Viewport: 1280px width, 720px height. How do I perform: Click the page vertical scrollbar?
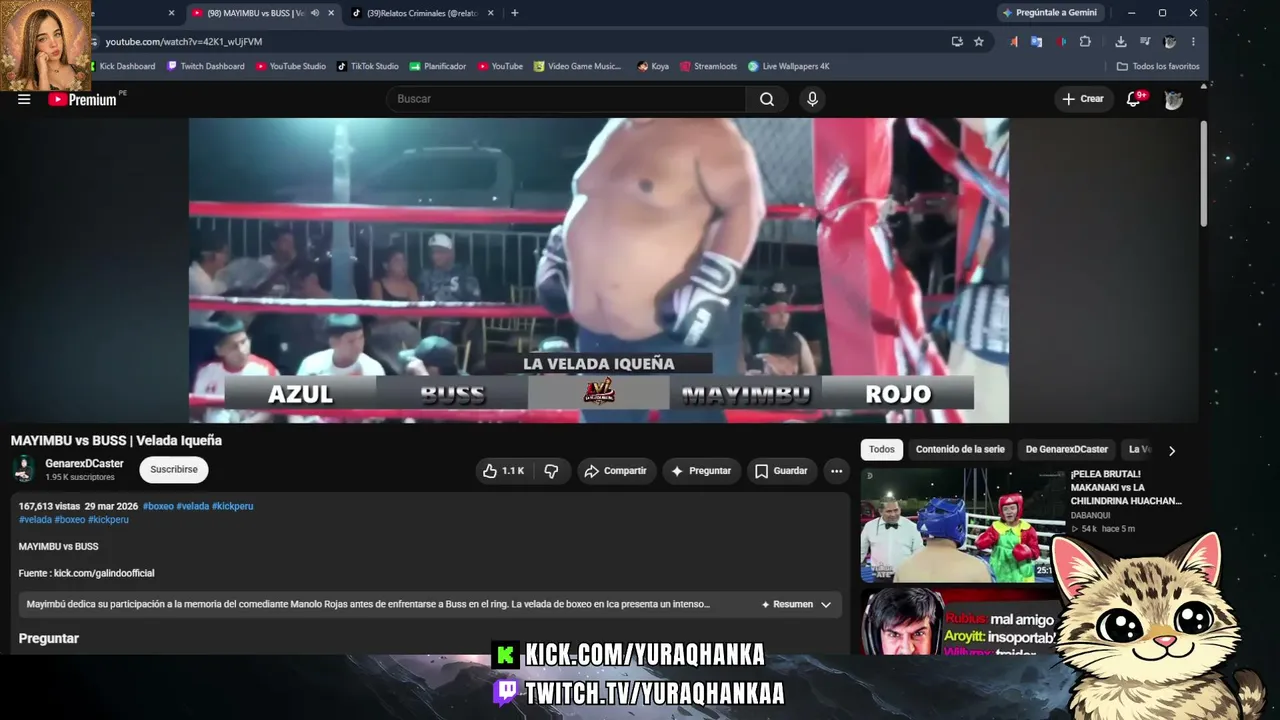pyautogui.click(x=1204, y=175)
